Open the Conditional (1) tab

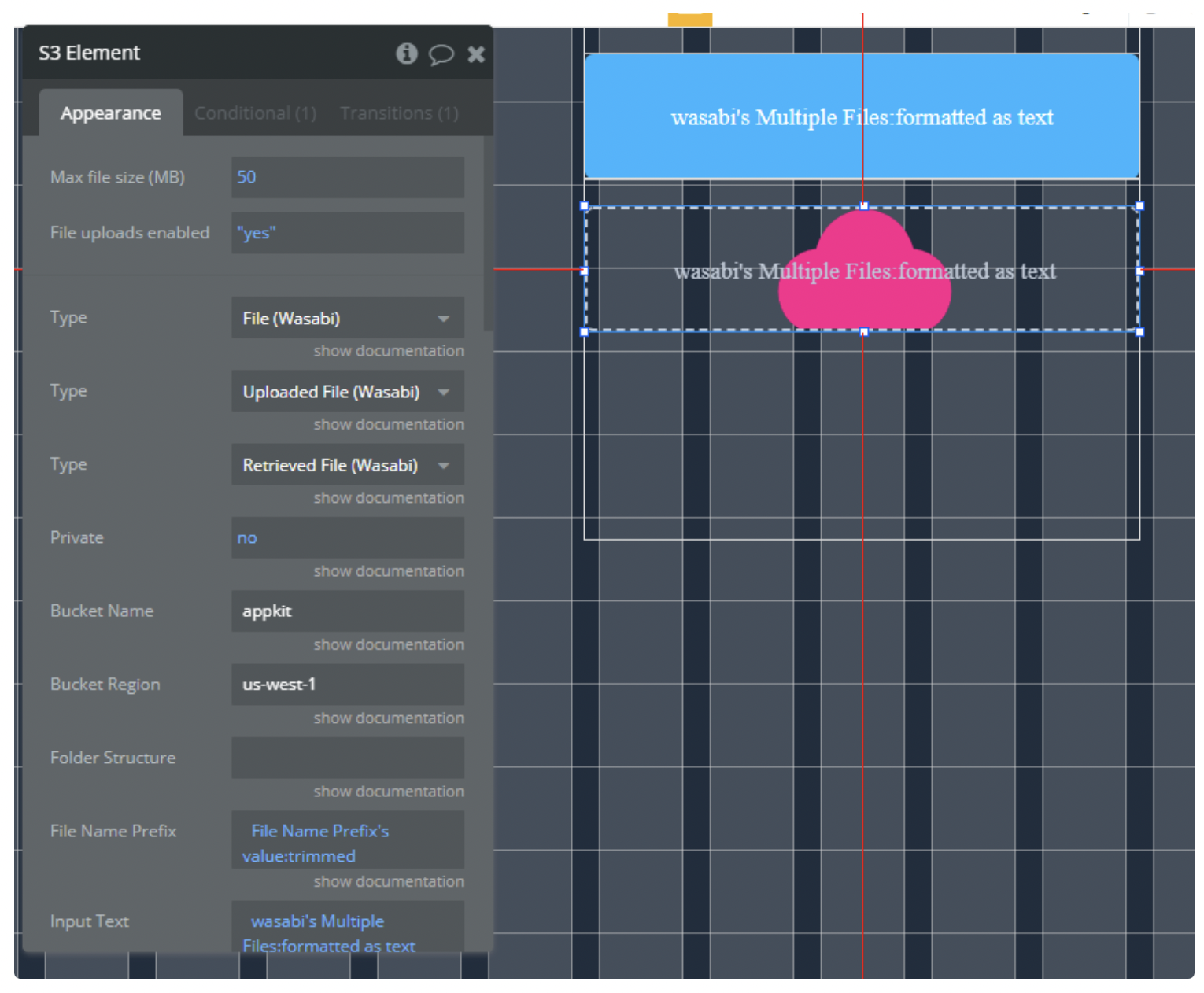tap(255, 113)
